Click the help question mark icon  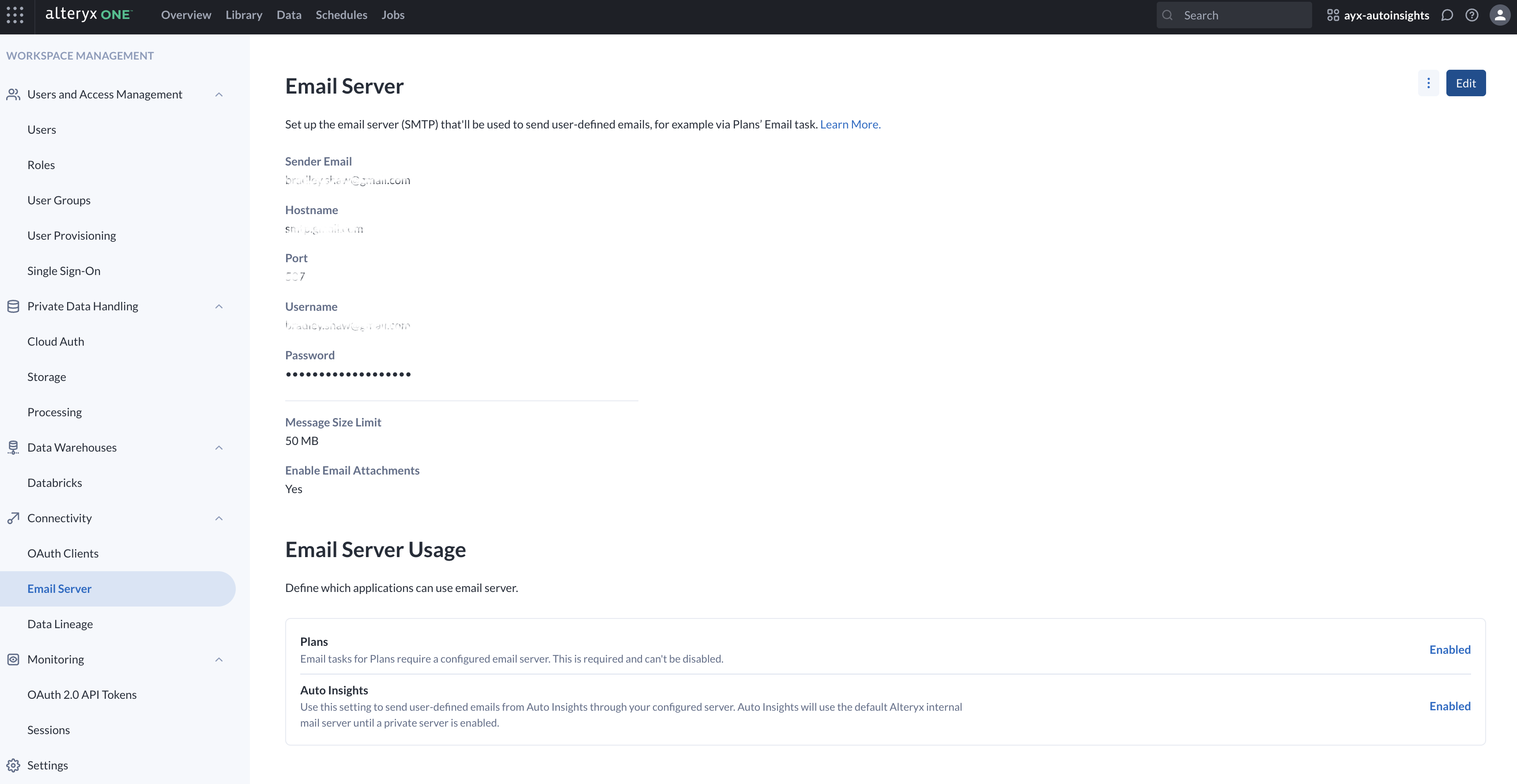pyautogui.click(x=1472, y=15)
